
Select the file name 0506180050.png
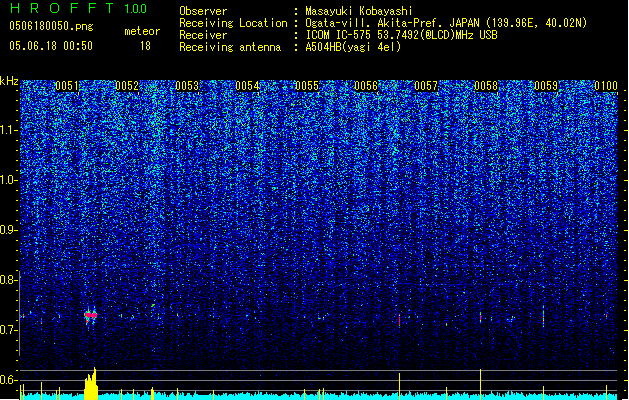coord(51,26)
